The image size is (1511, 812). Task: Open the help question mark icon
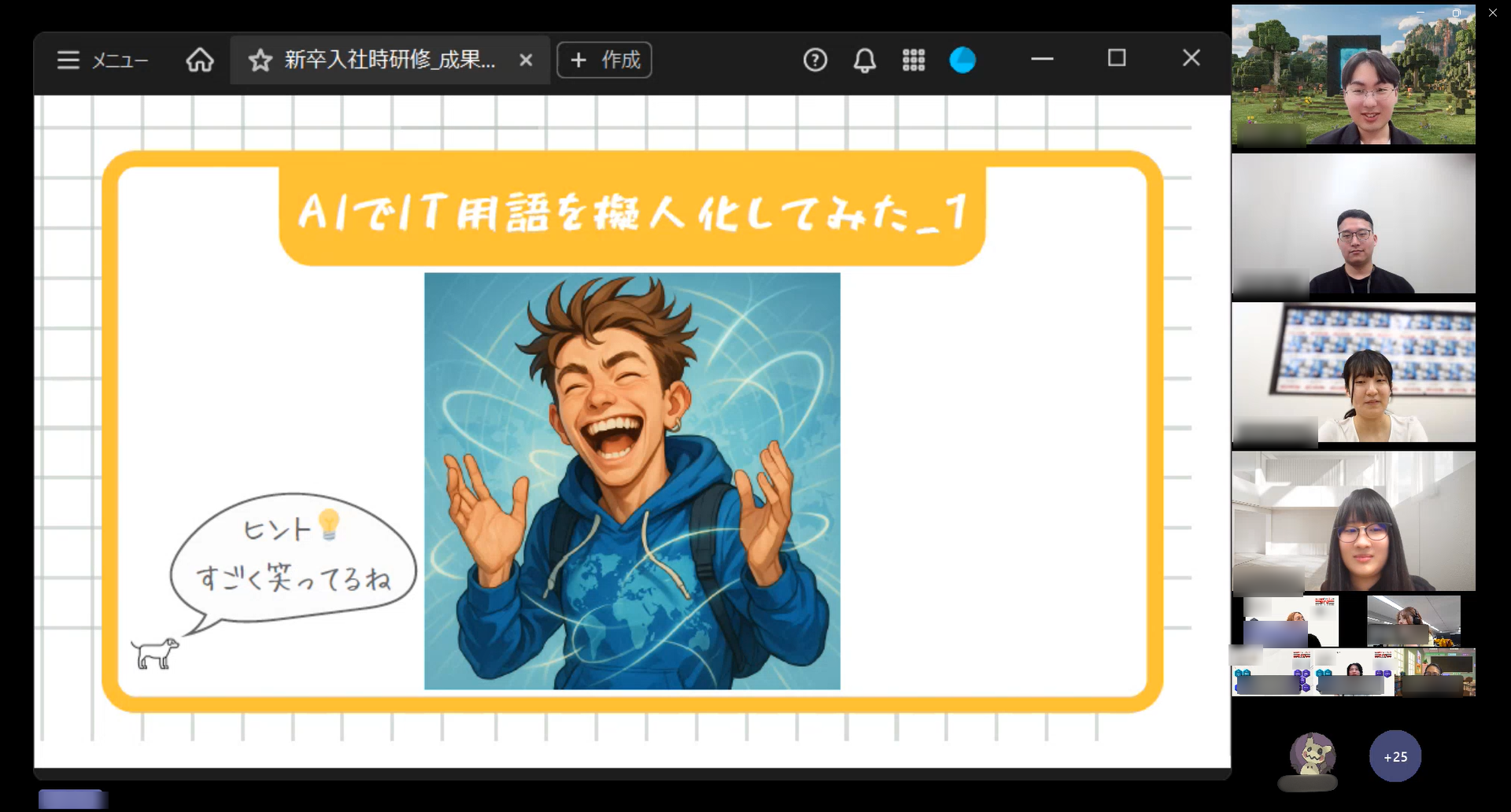[x=815, y=60]
